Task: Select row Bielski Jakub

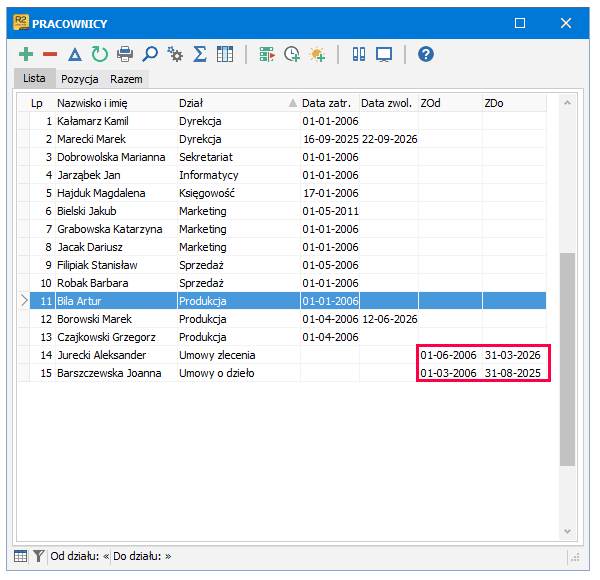Action: [x=282, y=211]
